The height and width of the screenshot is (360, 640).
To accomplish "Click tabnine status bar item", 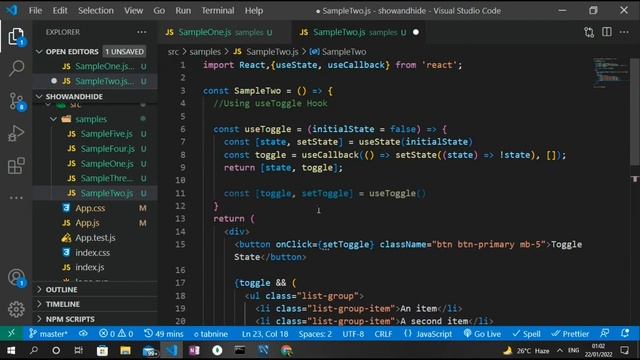I will tap(211, 334).
